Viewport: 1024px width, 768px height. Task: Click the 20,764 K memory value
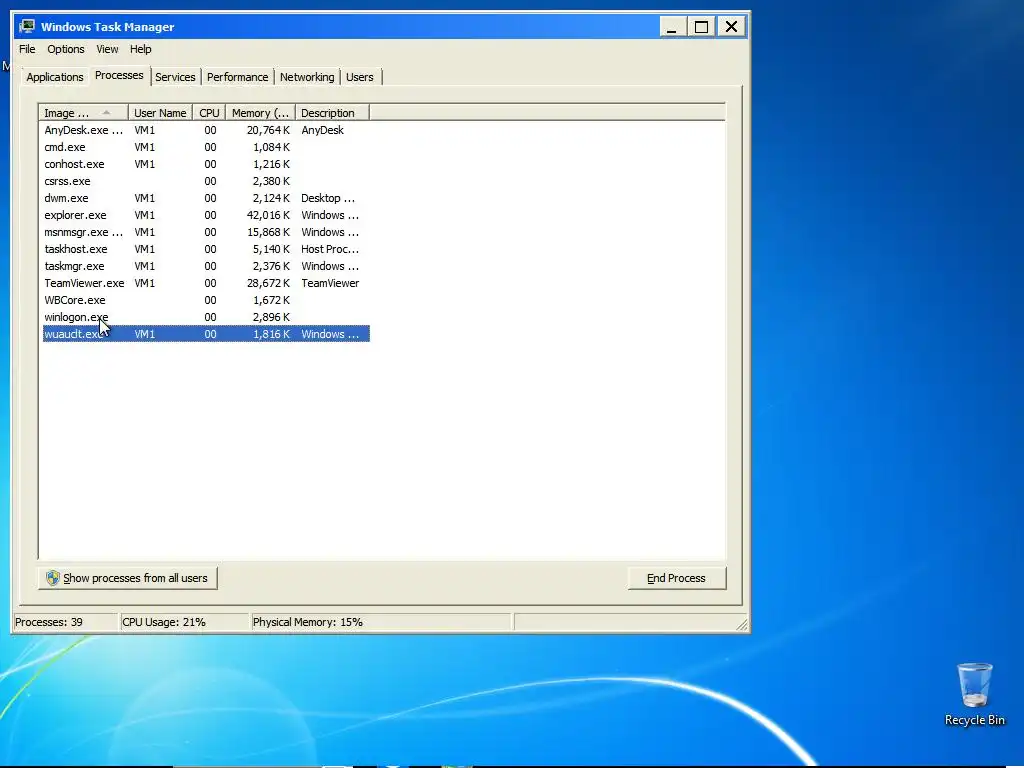tap(268, 130)
